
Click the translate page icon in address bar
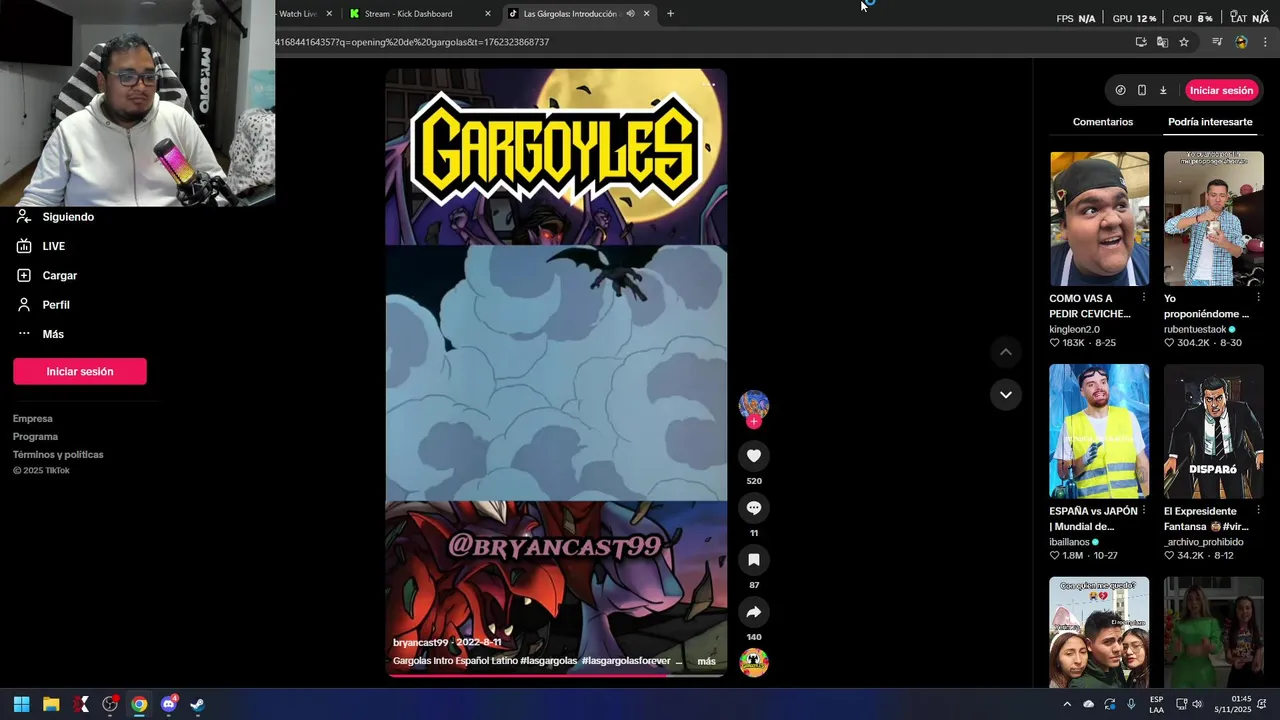pos(1162,42)
